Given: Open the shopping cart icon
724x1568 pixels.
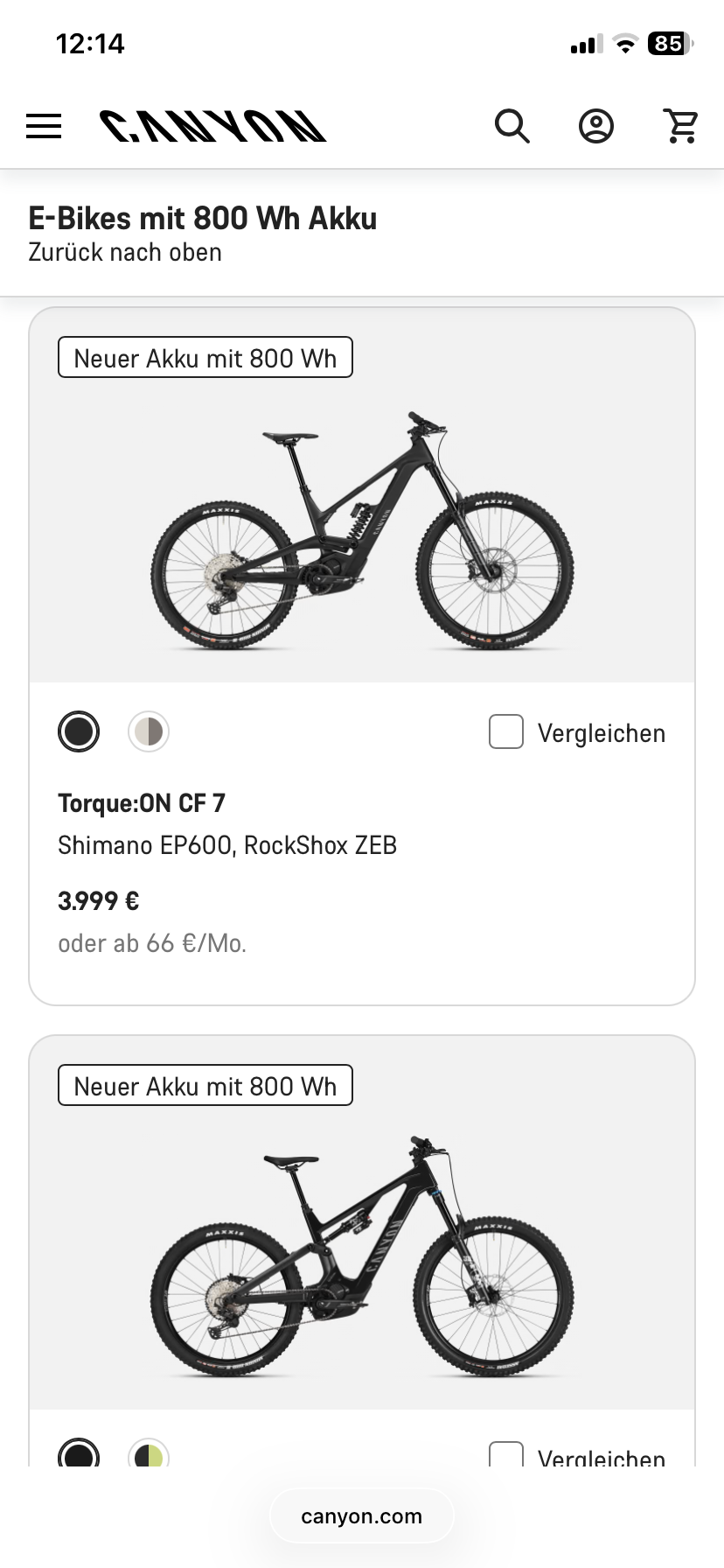Looking at the screenshot, I should tap(681, 126).
